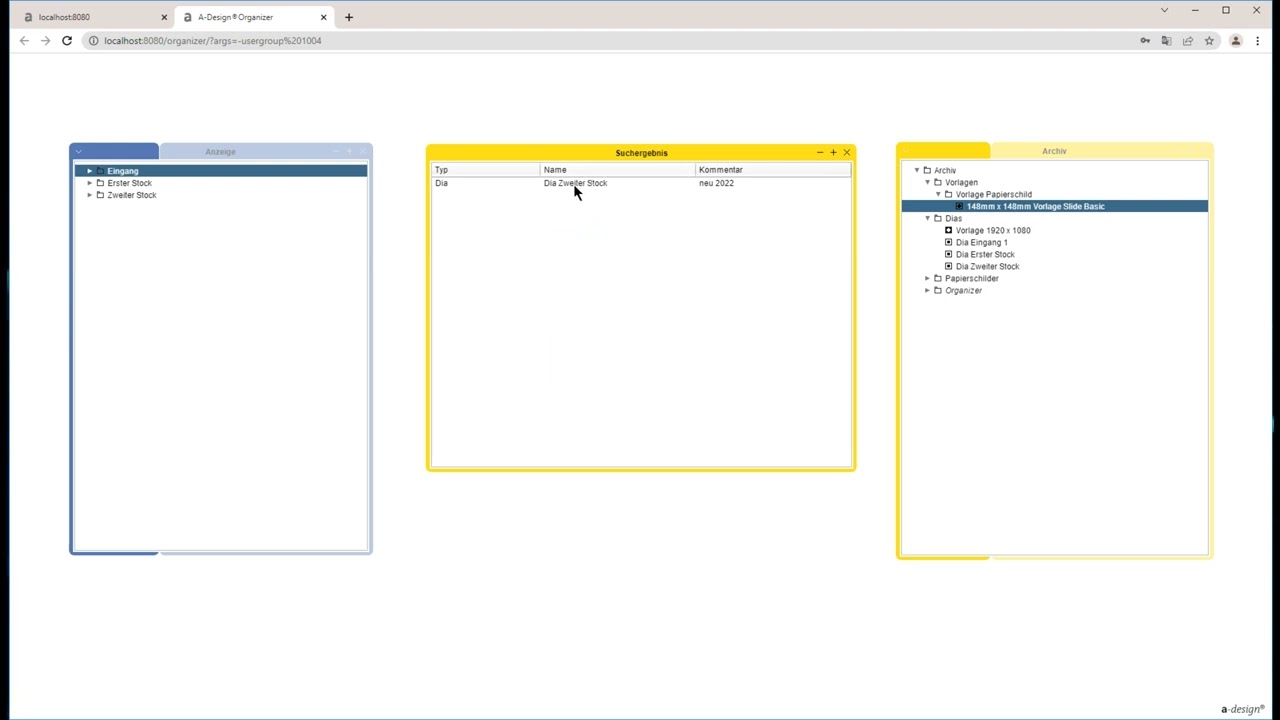Collapse the Vorlage Papierschild folder arrow

(x=938, y=194)
